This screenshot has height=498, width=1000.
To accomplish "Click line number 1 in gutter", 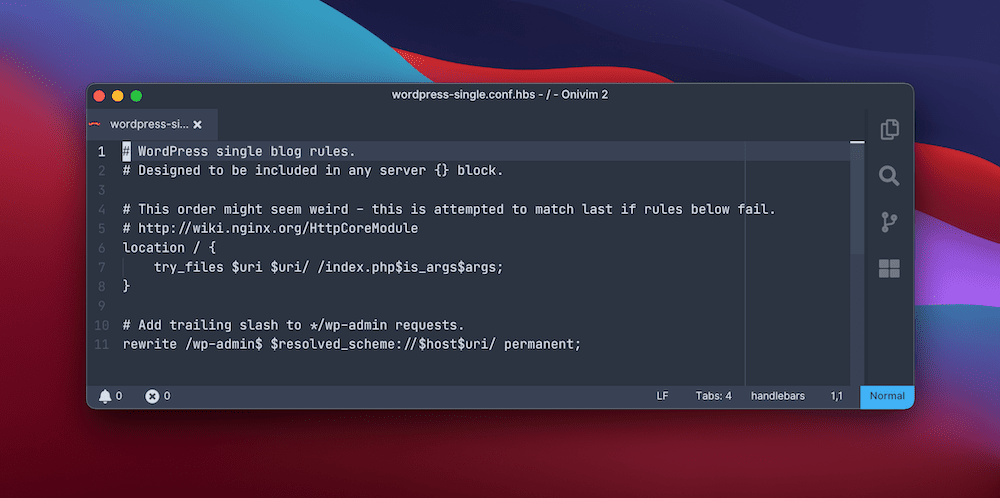I will [101, 152].
